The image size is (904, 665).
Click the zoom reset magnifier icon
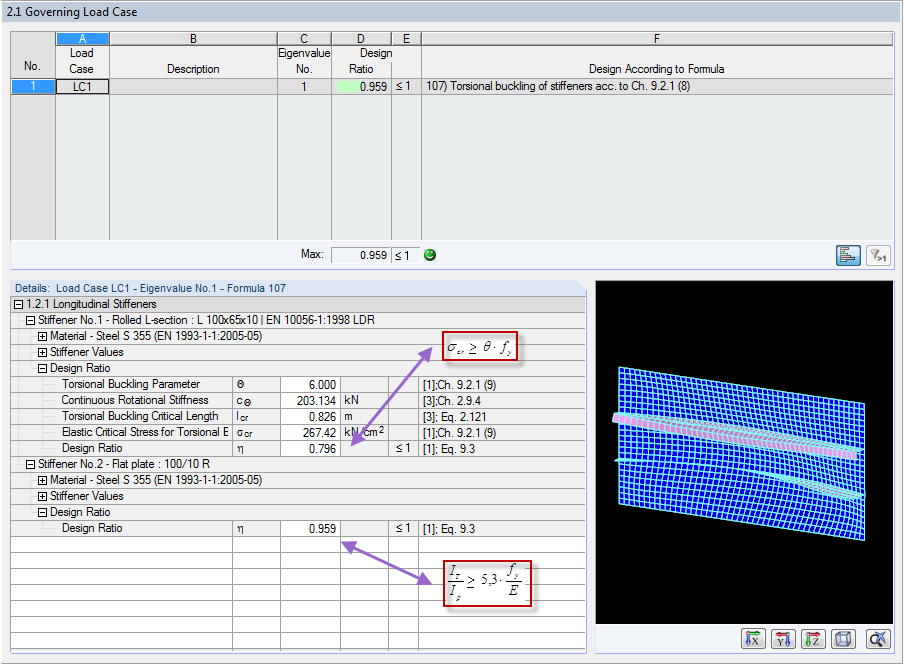(x=878, y=638)
